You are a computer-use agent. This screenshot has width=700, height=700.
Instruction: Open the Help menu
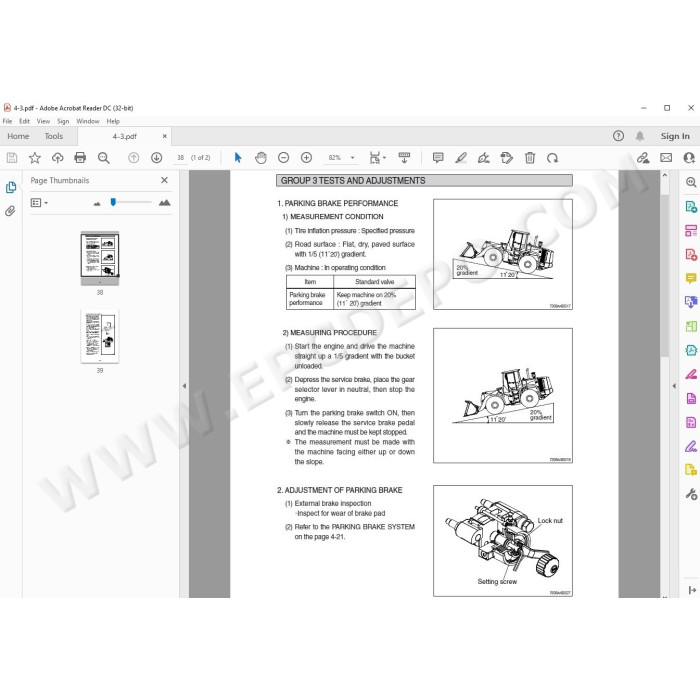(x=113, y=121)
